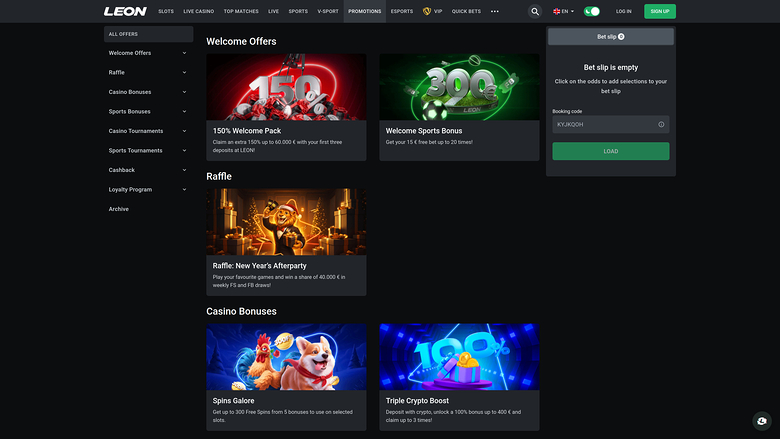780x439 pixels.
Task: Click the booking code info icon
Action: pos(661,124)
